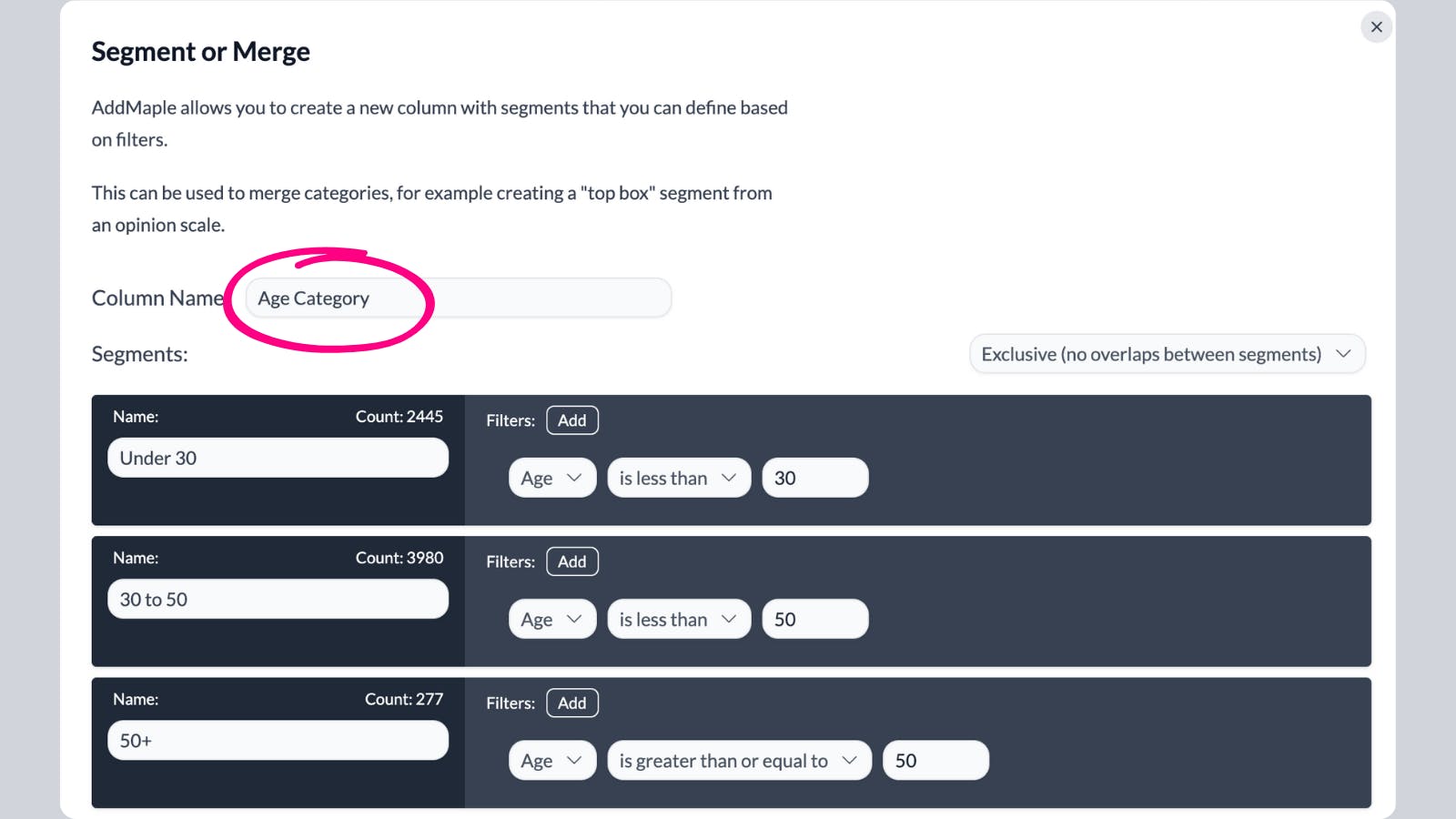
Task: Click the value field containing 30
Action: tap(814, 478)
